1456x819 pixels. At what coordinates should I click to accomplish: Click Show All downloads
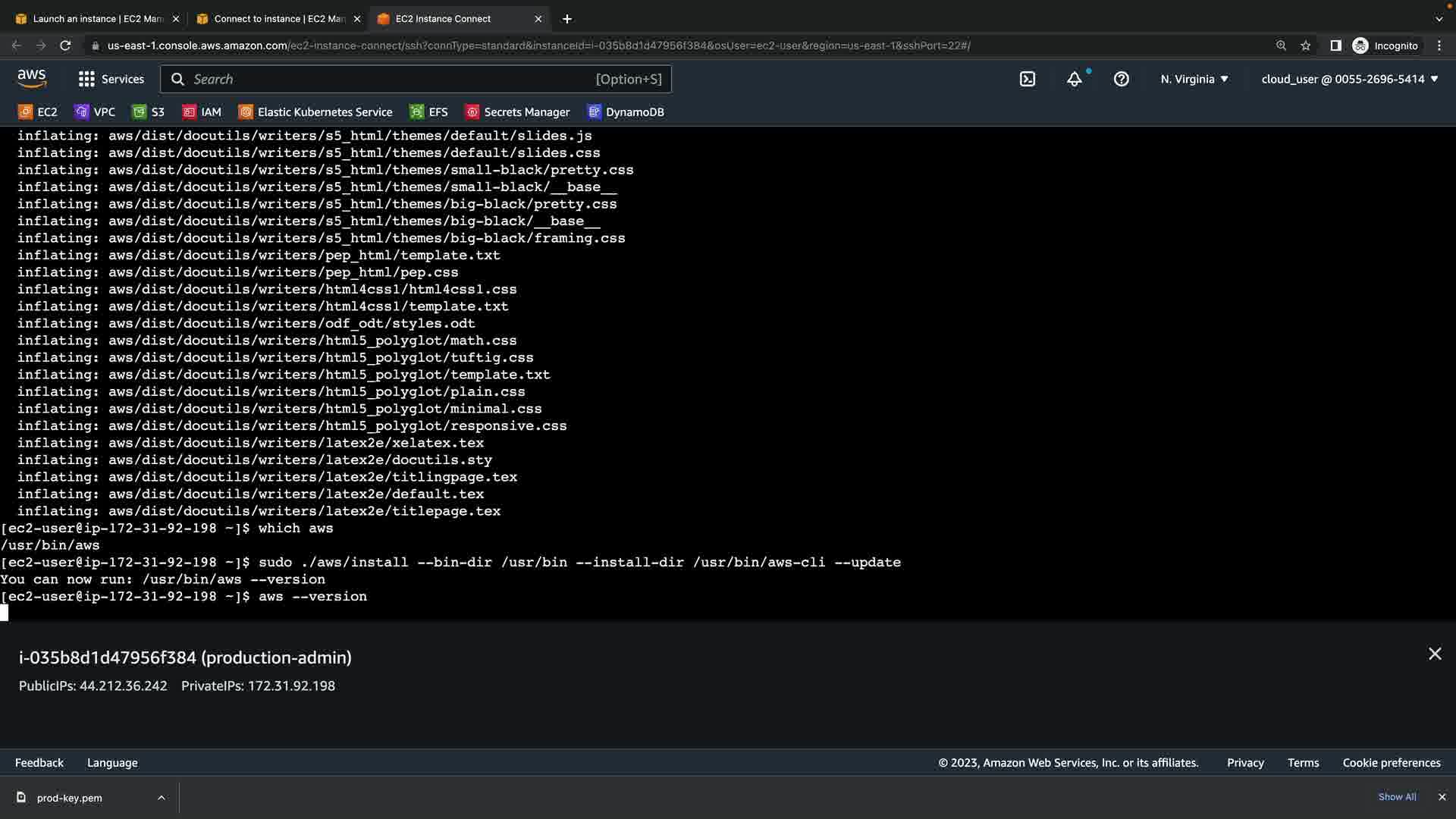[x=1397, y=797]
